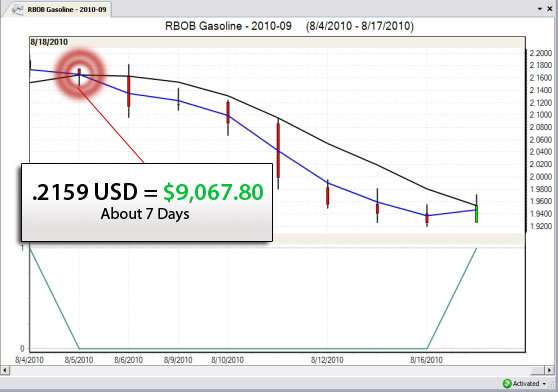Screen dimensions: 558x392
Task: Click the Activated status label
Action: tap(526, 383)
